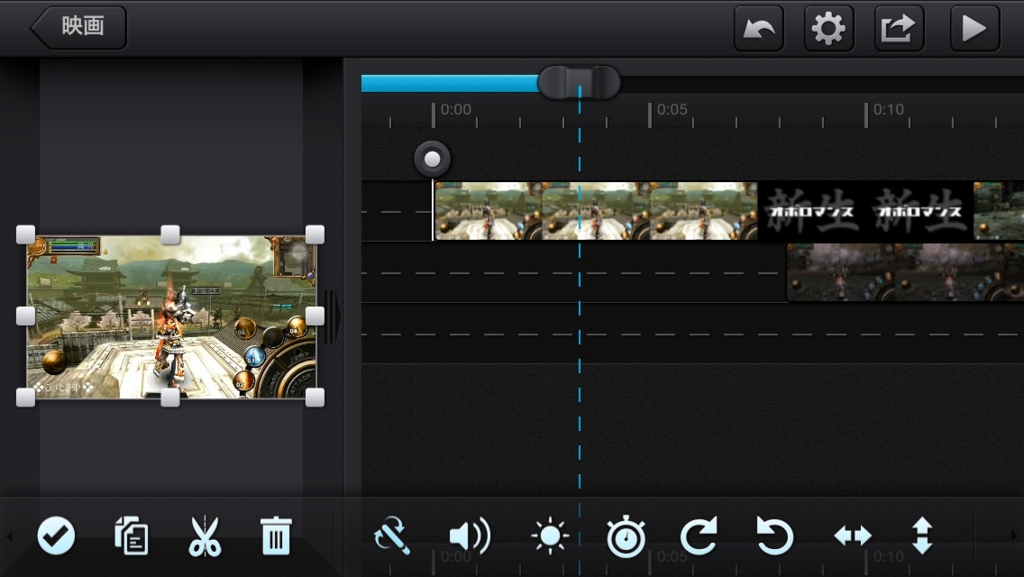Rotate the clip clockwise
This screenshot has width=1024, height=577.
[x=699, y=536]
